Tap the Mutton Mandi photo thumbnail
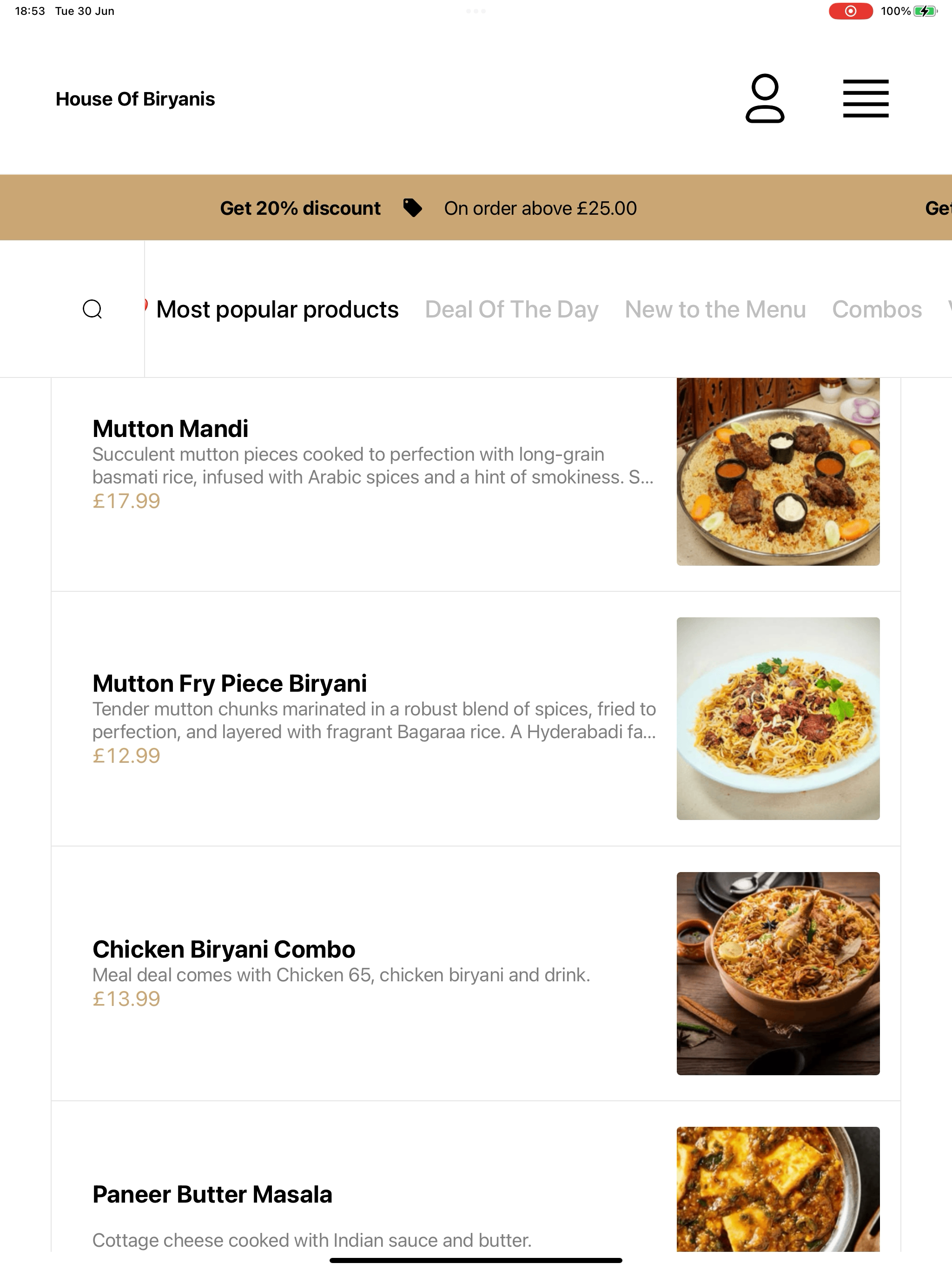This screenshot has width=952, height=1270. (778, 472)
